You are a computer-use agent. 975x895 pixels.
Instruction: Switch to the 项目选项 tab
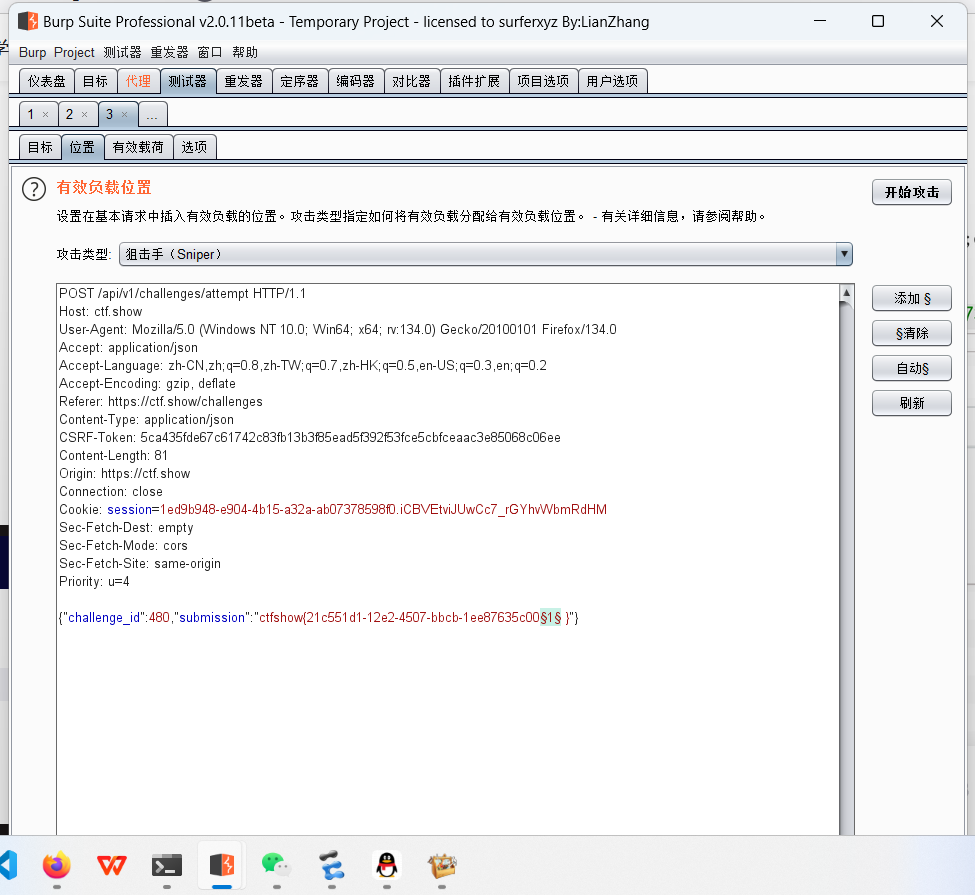coord(543,81)
